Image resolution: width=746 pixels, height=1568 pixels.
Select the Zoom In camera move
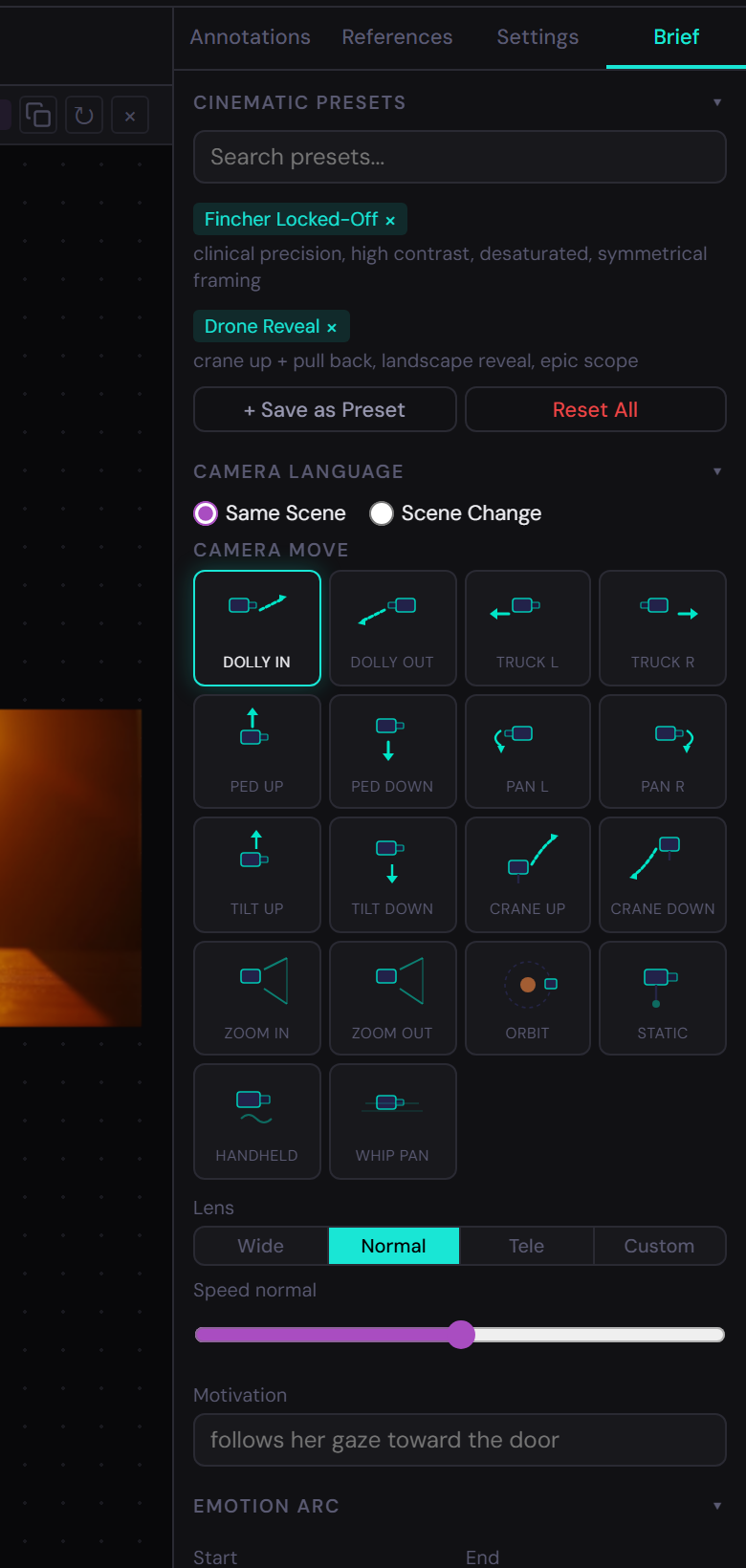pyautogui.click(x=256, y=997)
